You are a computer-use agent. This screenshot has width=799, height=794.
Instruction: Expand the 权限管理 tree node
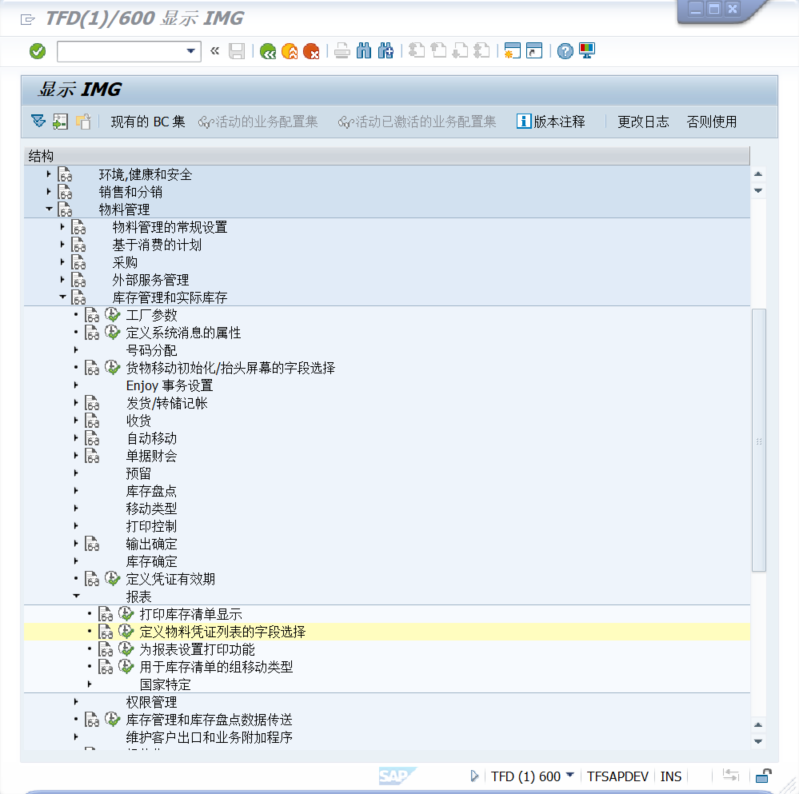tap(76, 702)
